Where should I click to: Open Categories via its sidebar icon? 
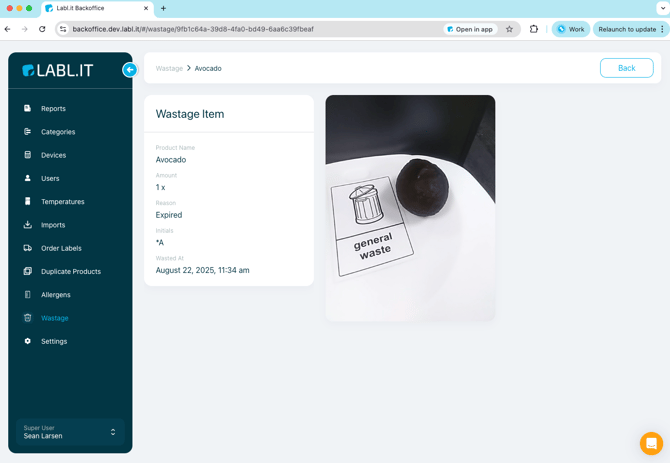28,132
